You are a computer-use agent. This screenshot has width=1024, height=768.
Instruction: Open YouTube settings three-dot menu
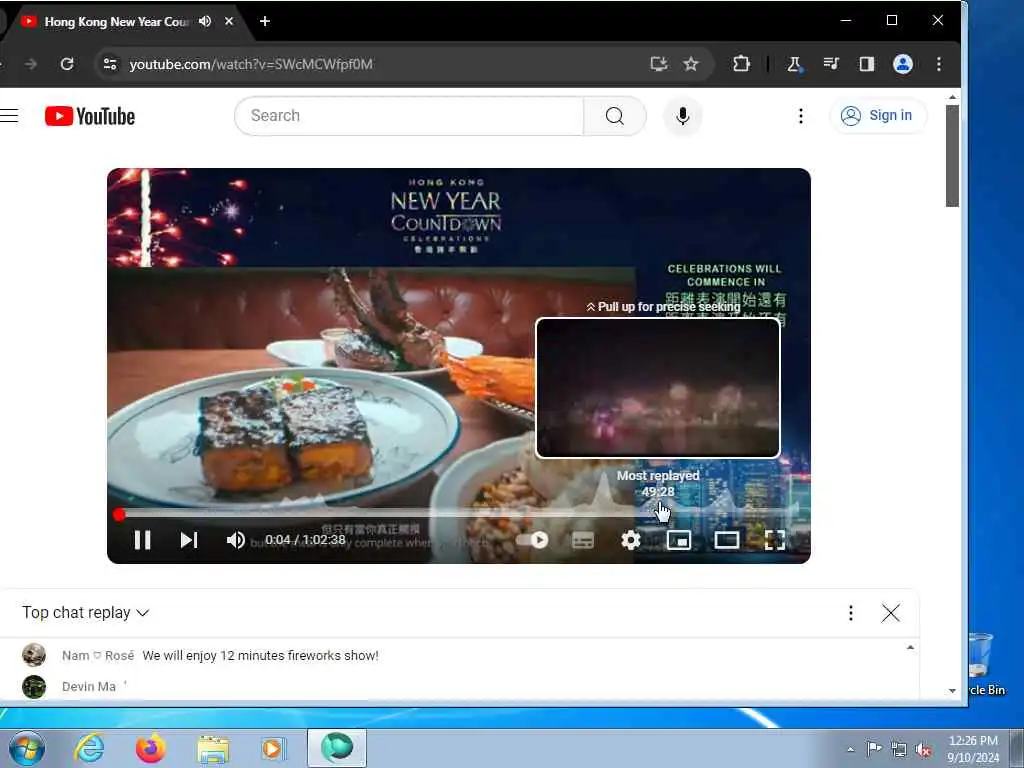(801, 116)
